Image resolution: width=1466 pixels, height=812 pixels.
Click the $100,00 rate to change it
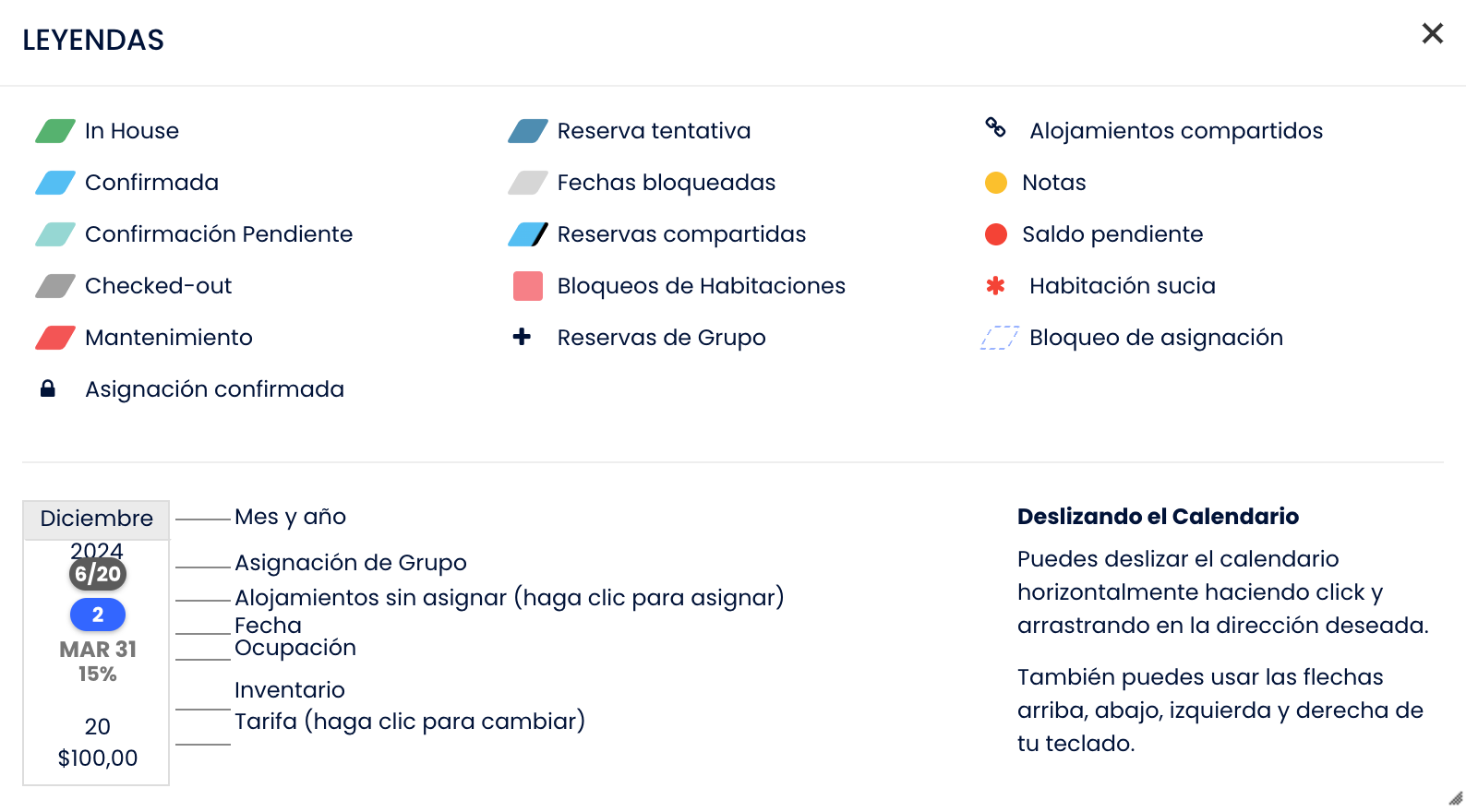click(x=98, y=758)
